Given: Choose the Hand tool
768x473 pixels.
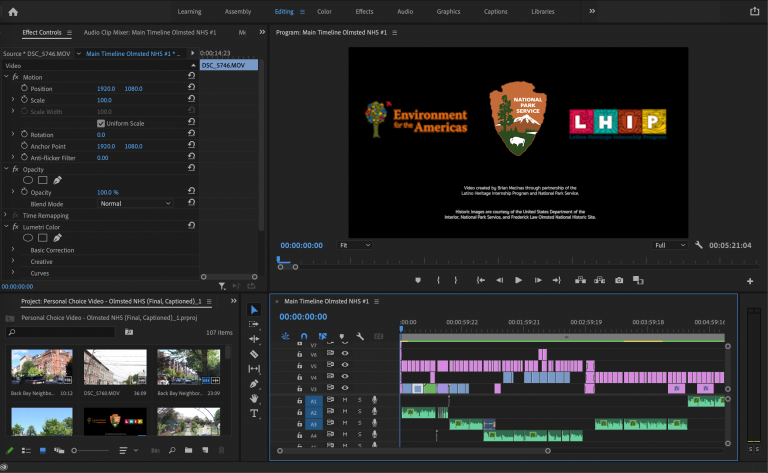Looking at the screenshot, I should click(x=254, y=399).
